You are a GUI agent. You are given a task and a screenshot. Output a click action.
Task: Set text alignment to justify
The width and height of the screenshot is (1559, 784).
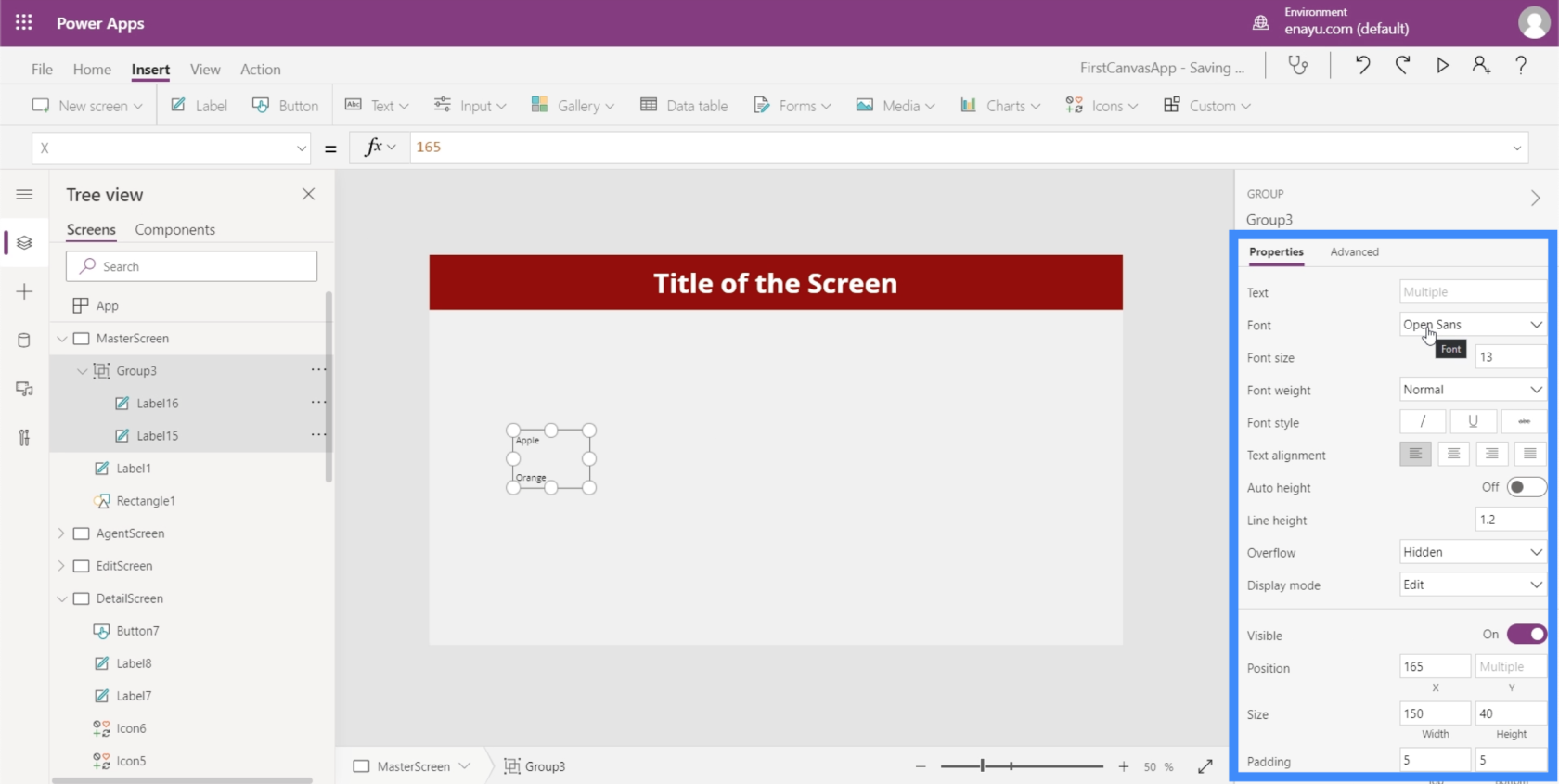(x=1529, y=454)
